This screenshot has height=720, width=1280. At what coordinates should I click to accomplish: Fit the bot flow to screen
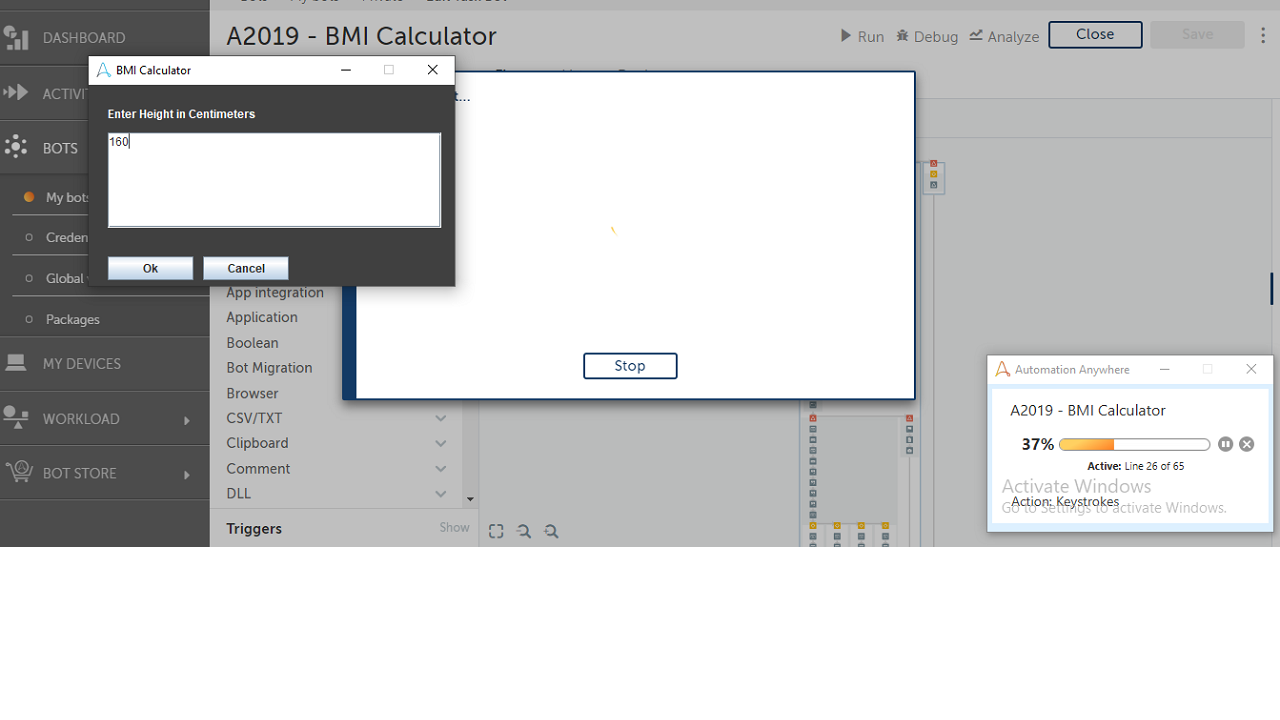tap(496, 531)
